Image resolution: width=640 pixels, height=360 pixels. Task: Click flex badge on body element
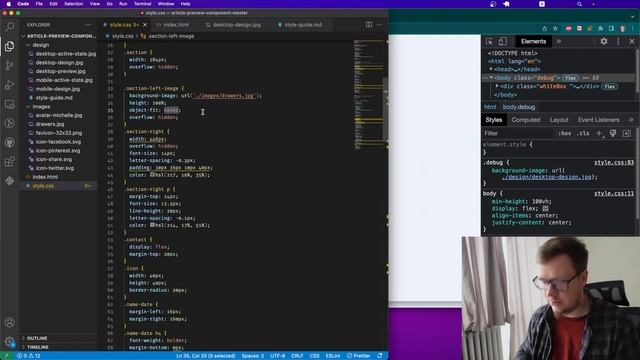tap(570, 78)
